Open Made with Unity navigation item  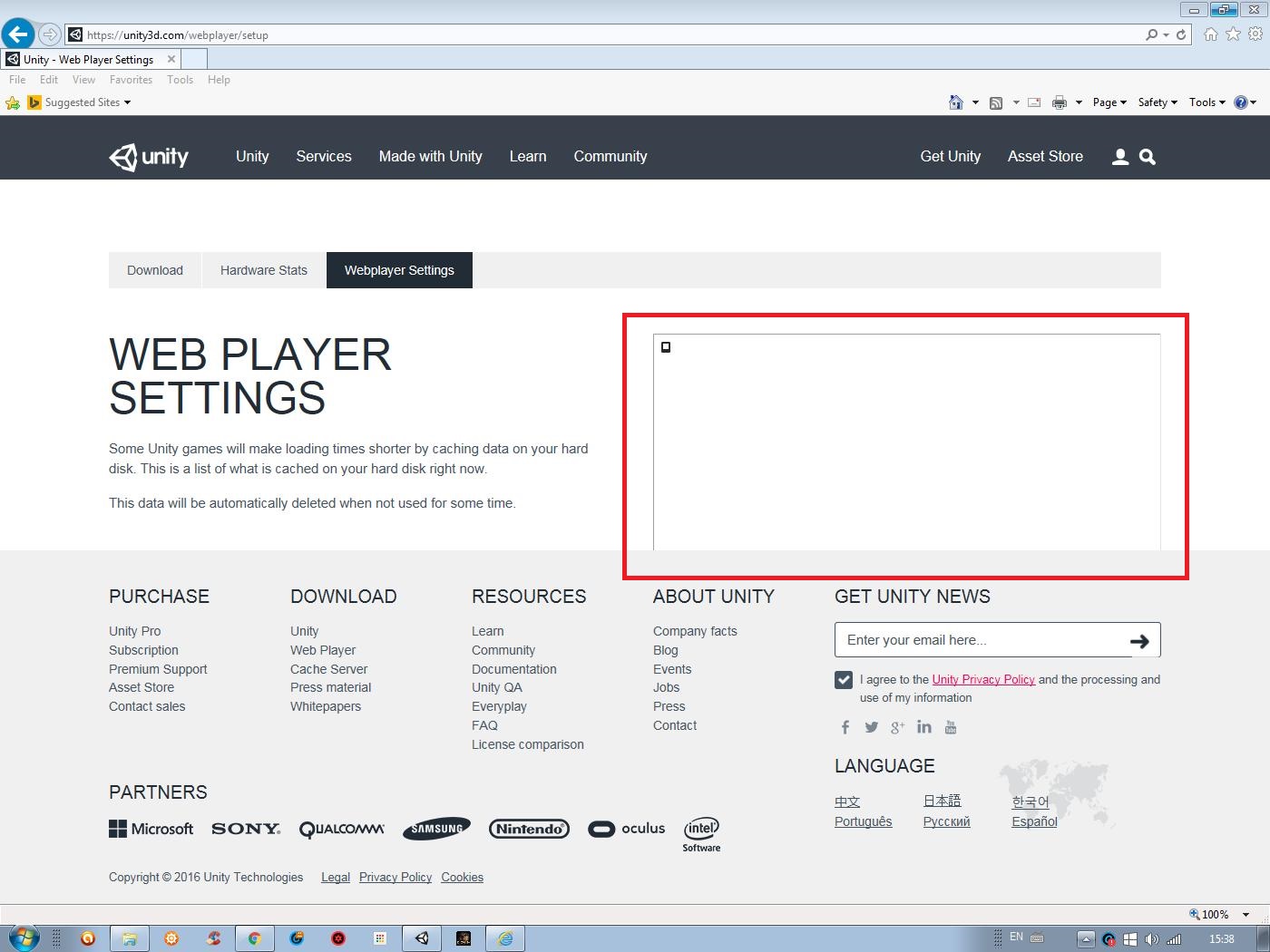coord(431,156)
